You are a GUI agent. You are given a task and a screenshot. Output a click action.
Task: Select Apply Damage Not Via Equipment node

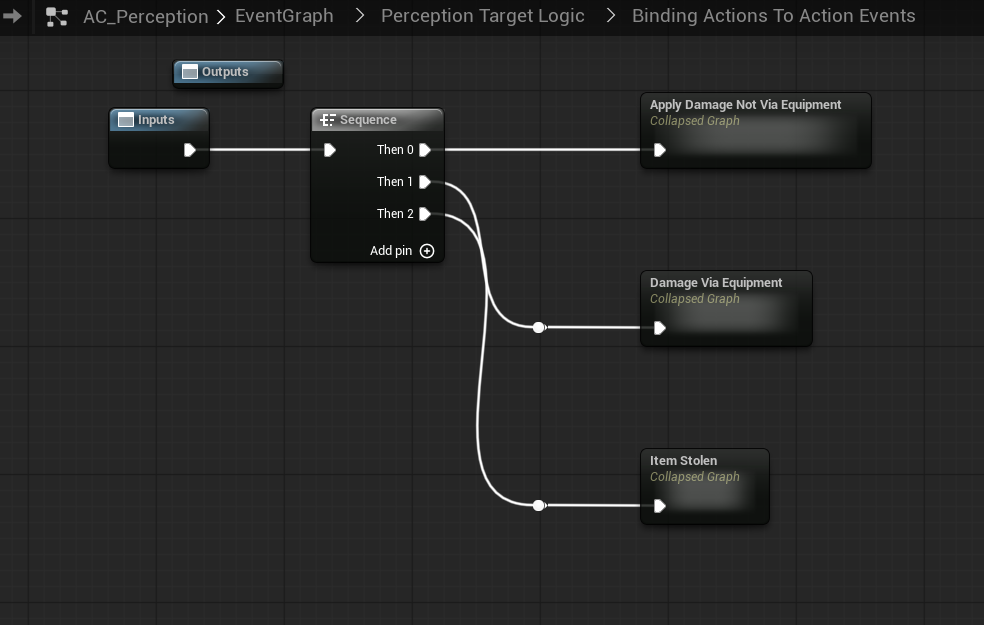745,105
